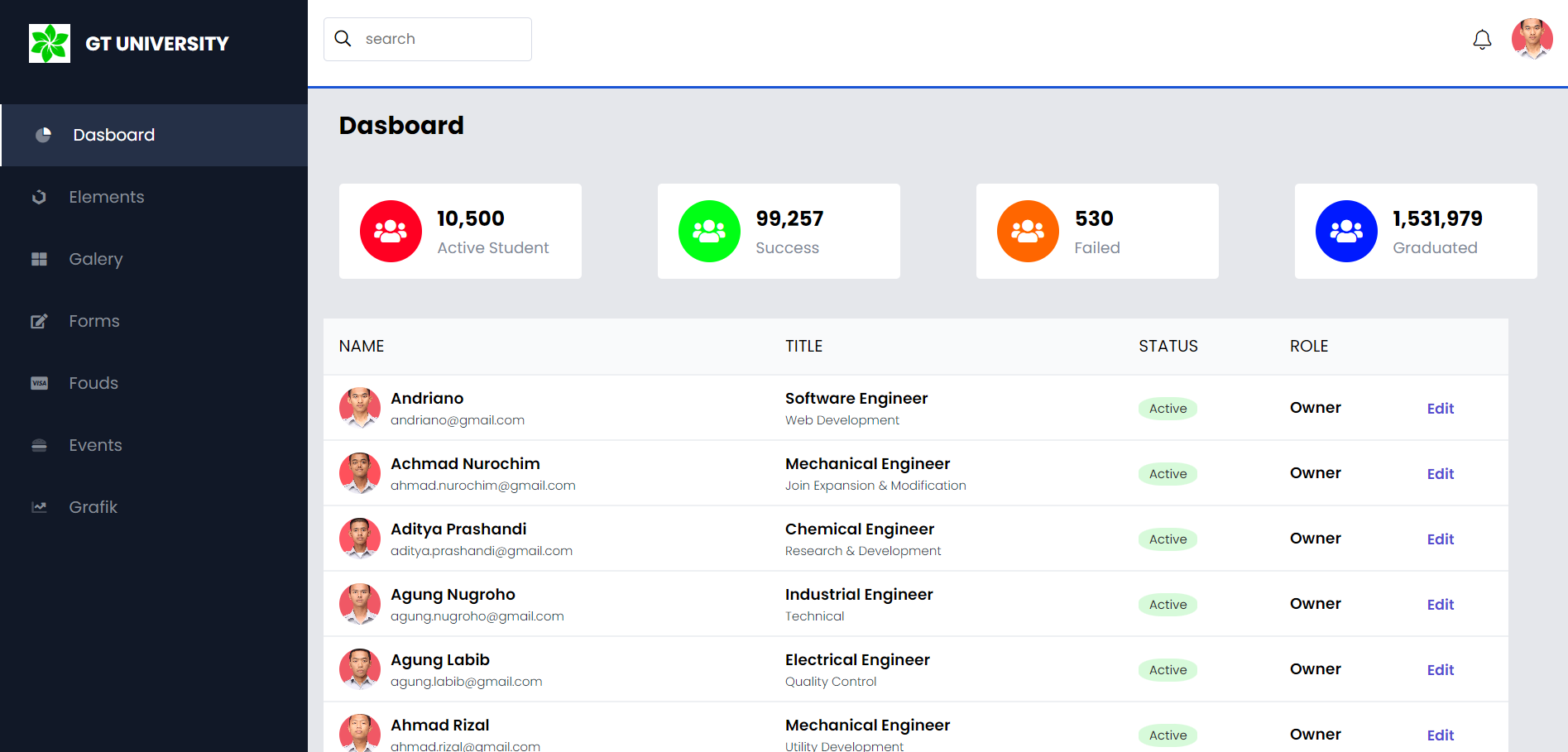Click the green Success group icon
The height and width of the screenshot is (752, 1568).
(x=709, y=232)
